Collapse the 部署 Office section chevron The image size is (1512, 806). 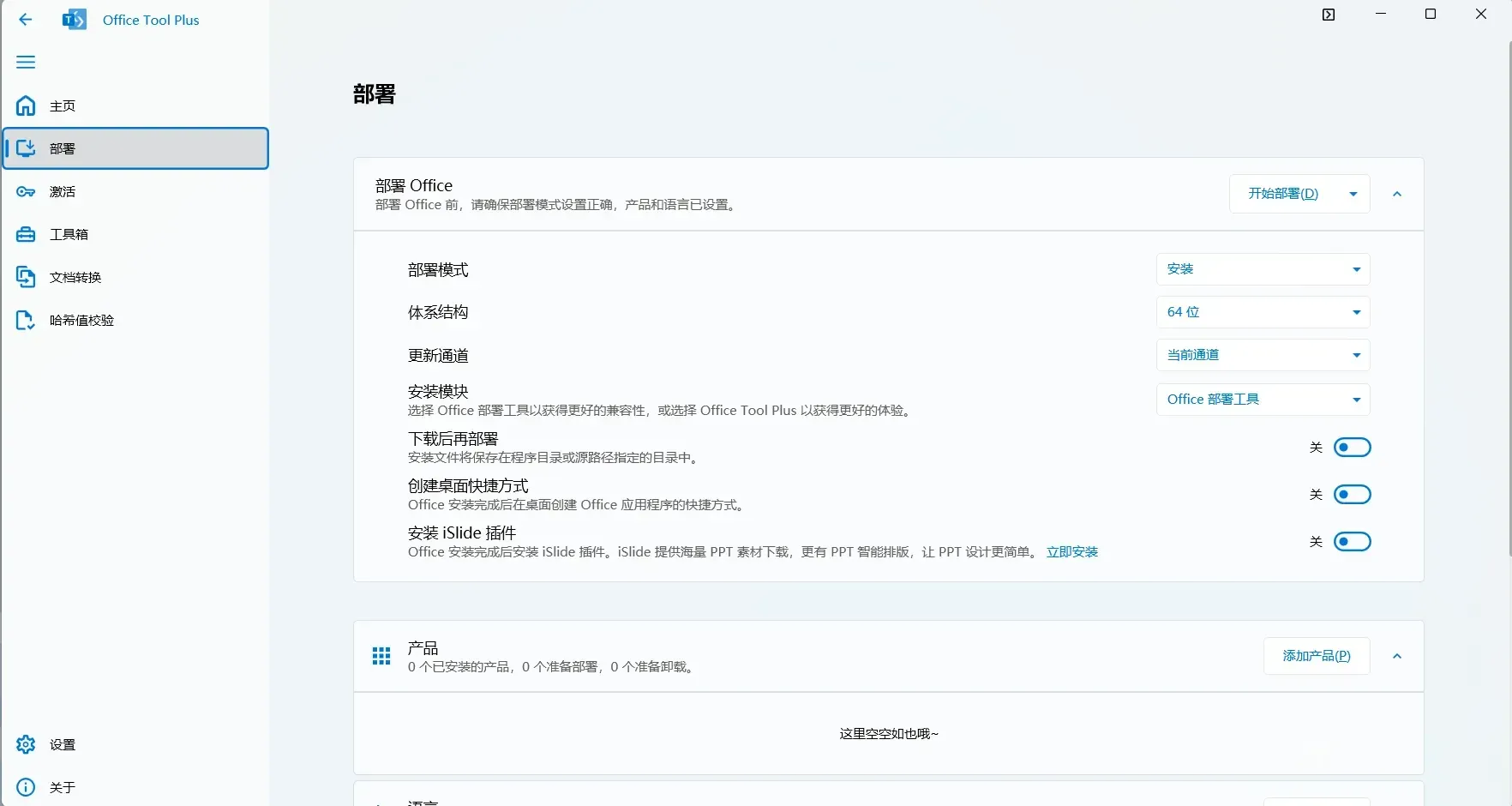point(1397,194)
